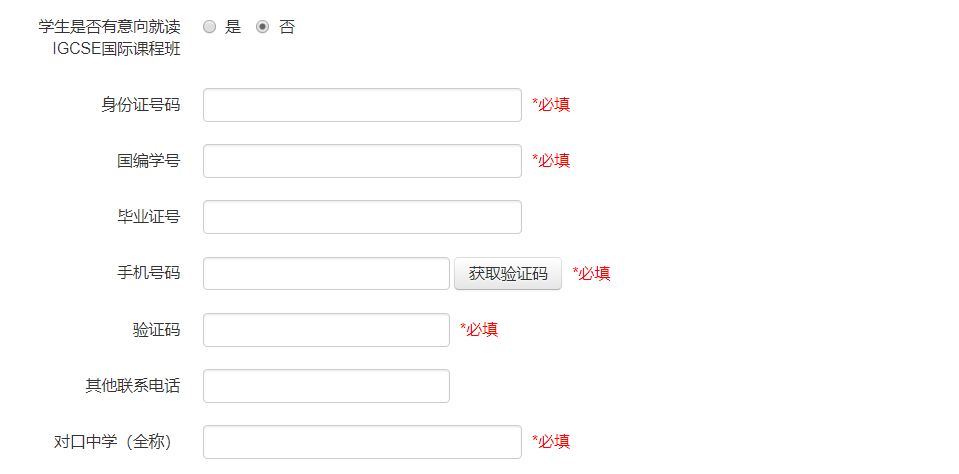Screen dimensions: 959x474
Task: Click the 毕业证号 label text
Action: coord(148,217)
